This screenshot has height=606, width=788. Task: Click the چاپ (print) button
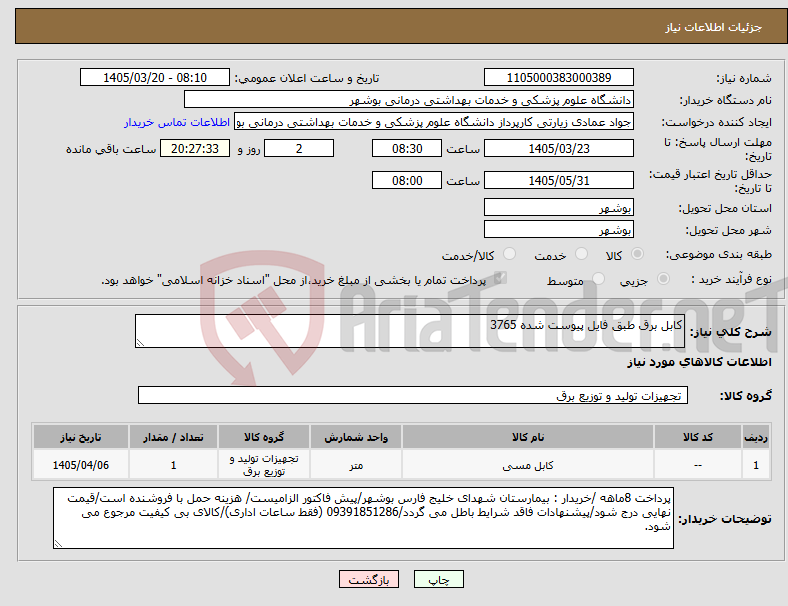tap(438, 579)
